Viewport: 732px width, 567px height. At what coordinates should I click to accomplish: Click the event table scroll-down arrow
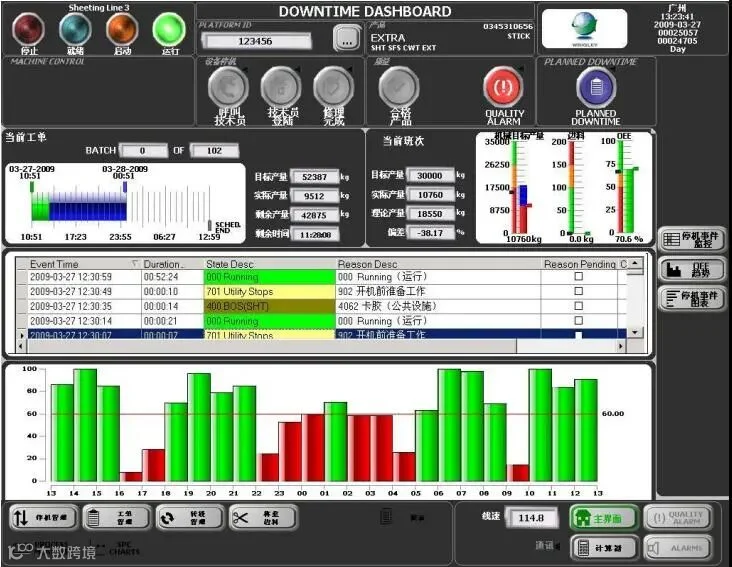[634, 332]
